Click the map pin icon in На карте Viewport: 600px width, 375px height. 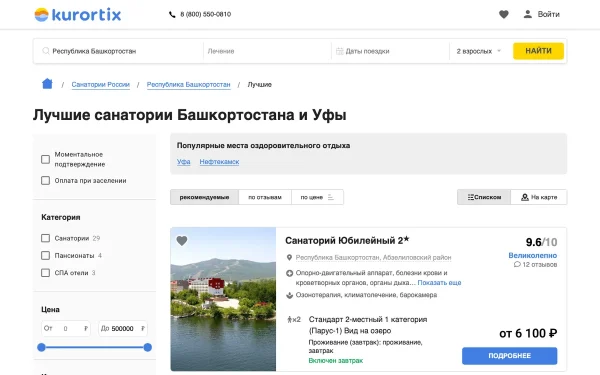click(x=525, y=197)
